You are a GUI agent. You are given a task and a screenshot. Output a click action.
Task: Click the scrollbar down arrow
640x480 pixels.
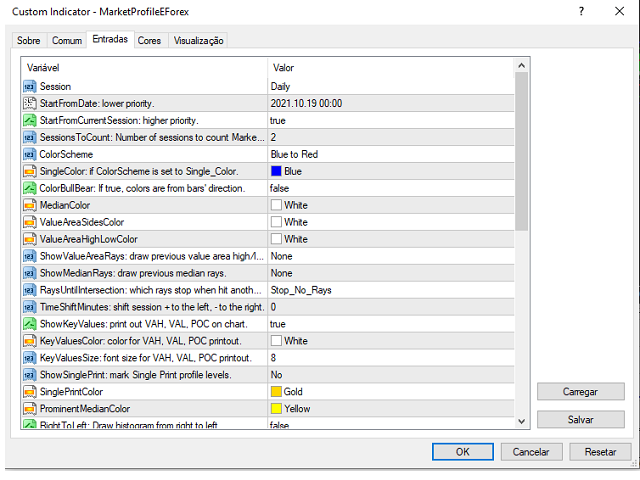pyautogui.click(x=521, y=421)
